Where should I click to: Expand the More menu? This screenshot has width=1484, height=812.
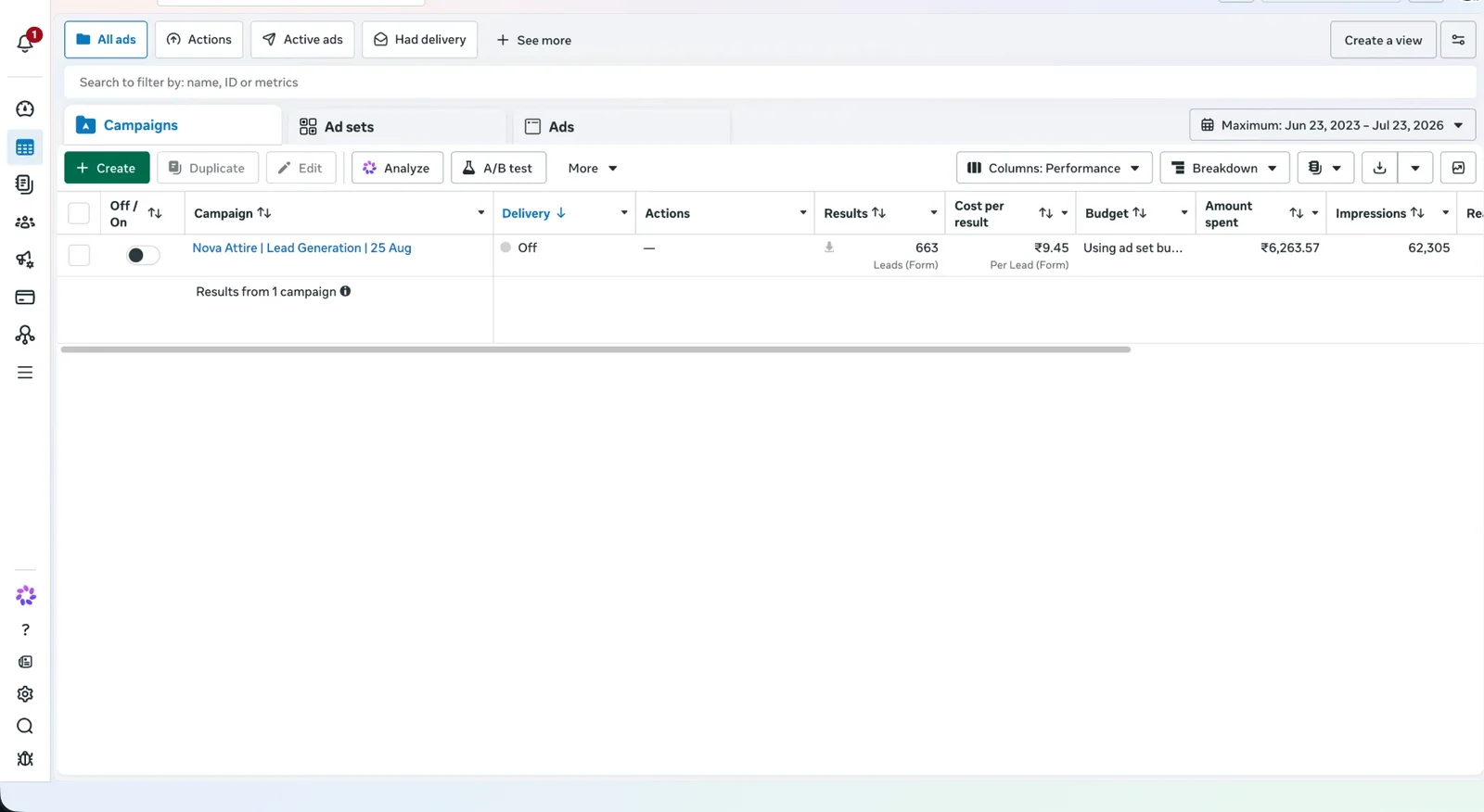(593, 168)
